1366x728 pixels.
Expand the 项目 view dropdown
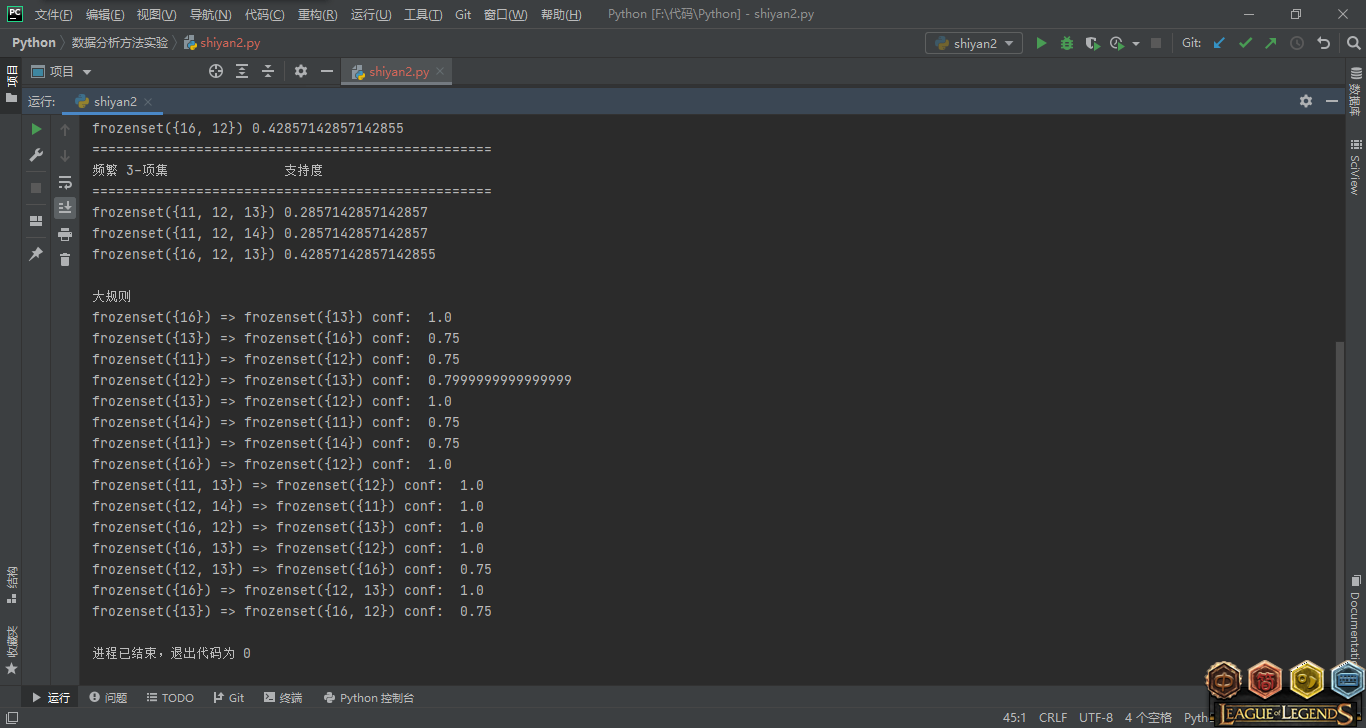coord(87,72)
